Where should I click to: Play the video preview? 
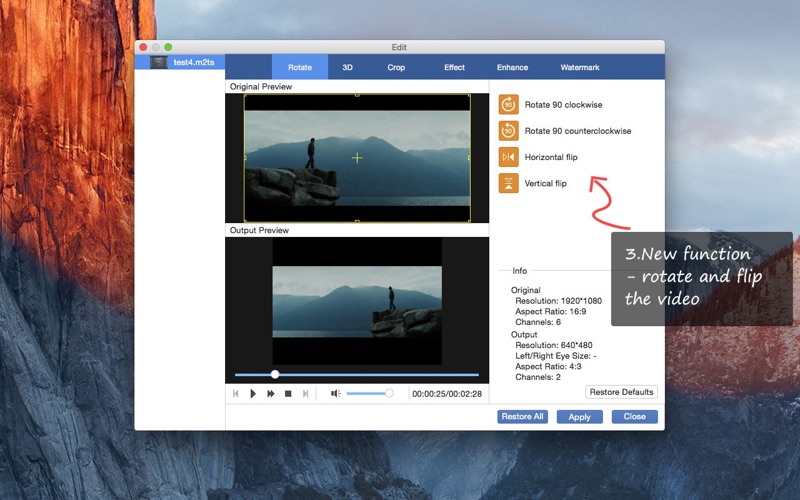point(253,394)
